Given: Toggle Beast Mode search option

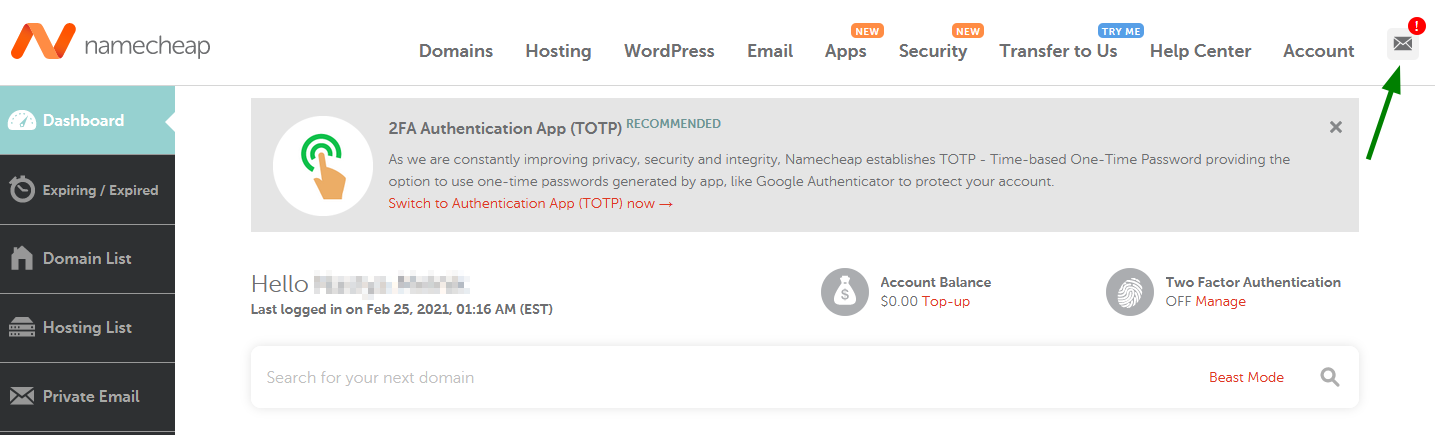Looking at the screenshot, I should pyautogui.click(x=1246, y=377).
